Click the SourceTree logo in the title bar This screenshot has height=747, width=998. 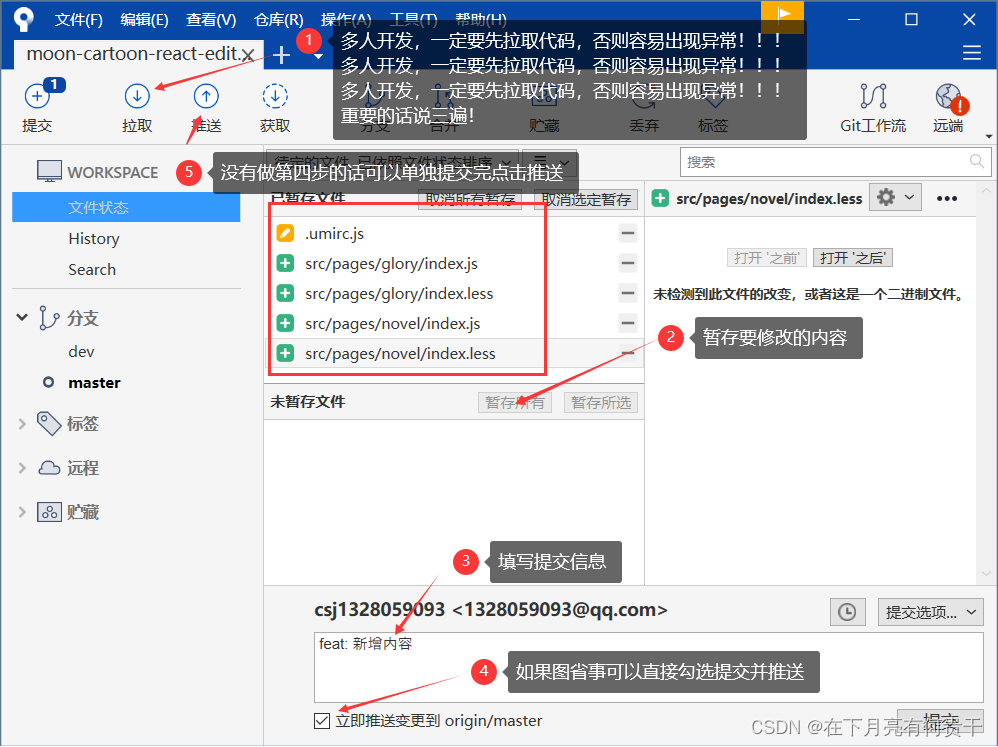point(24,19)
